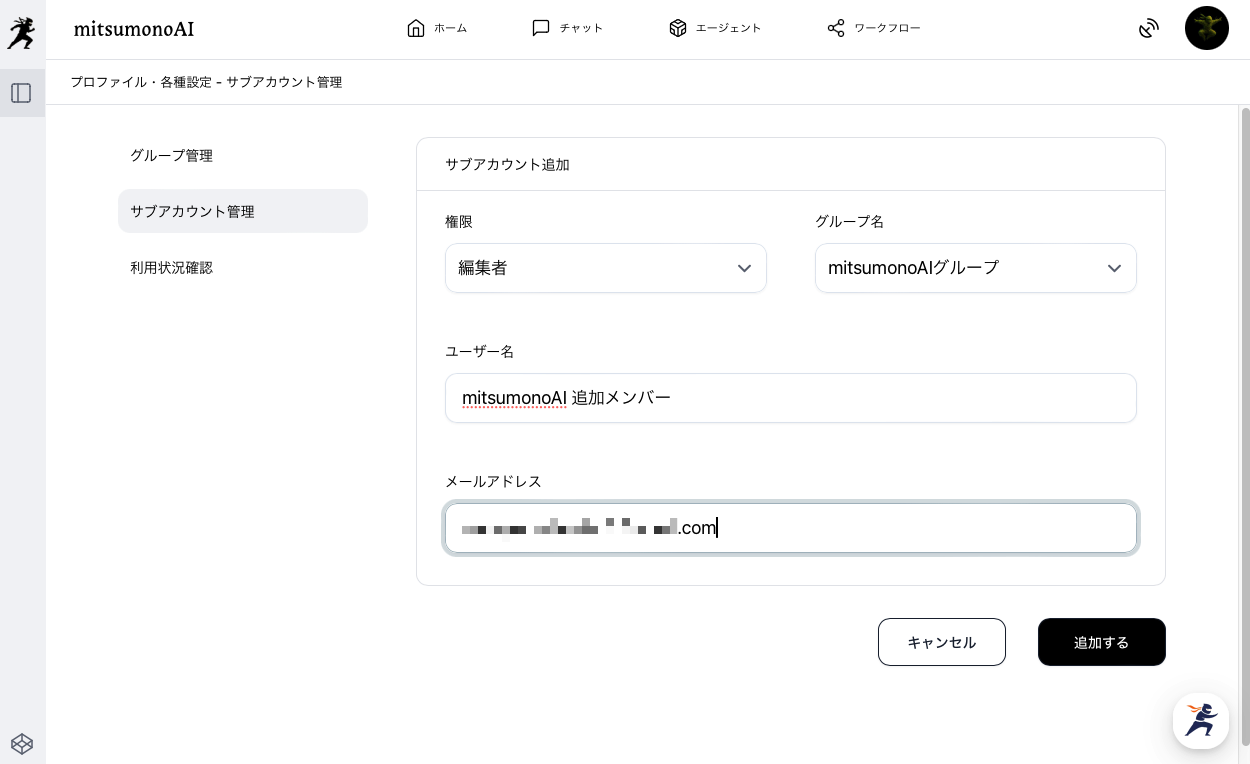Select 利用状況確認 in side menu

click(x=171, y=267)
